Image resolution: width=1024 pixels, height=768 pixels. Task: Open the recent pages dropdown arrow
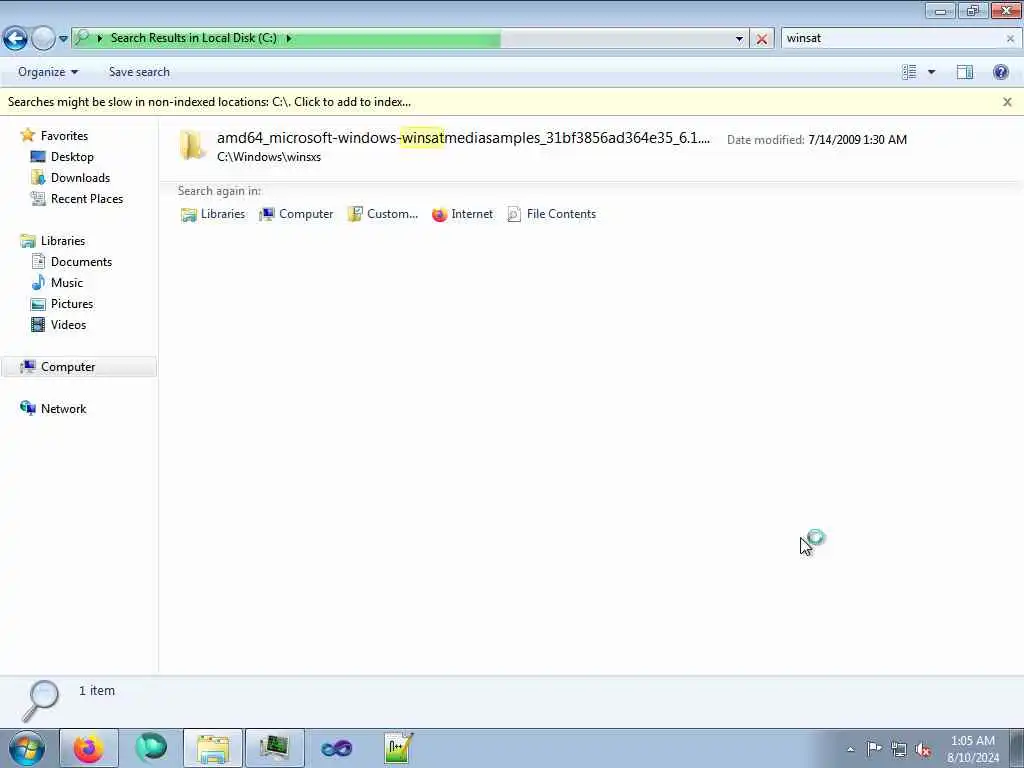[63, 39]
